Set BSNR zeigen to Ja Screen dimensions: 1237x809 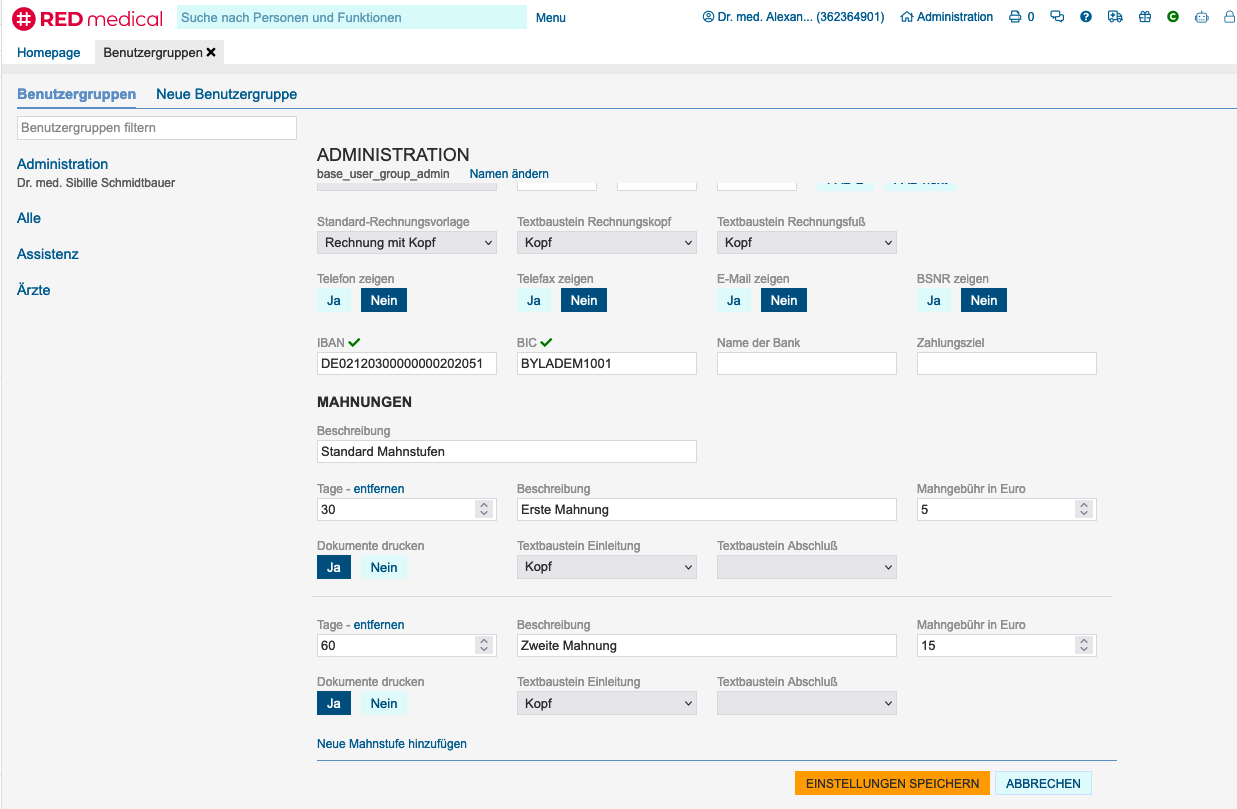click(933, 300)
